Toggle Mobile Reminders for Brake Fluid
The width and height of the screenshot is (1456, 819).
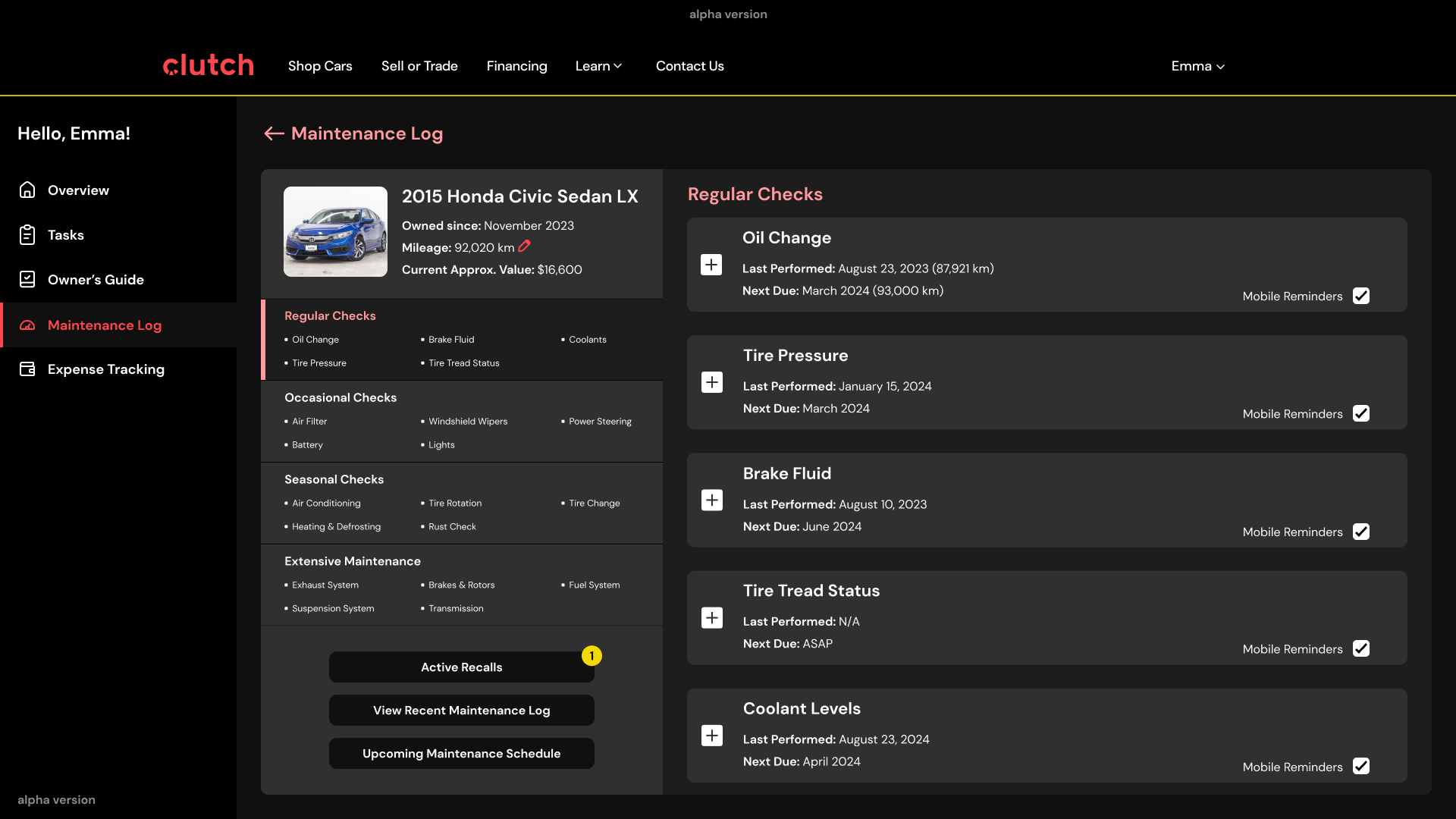tap(1361, 532)
